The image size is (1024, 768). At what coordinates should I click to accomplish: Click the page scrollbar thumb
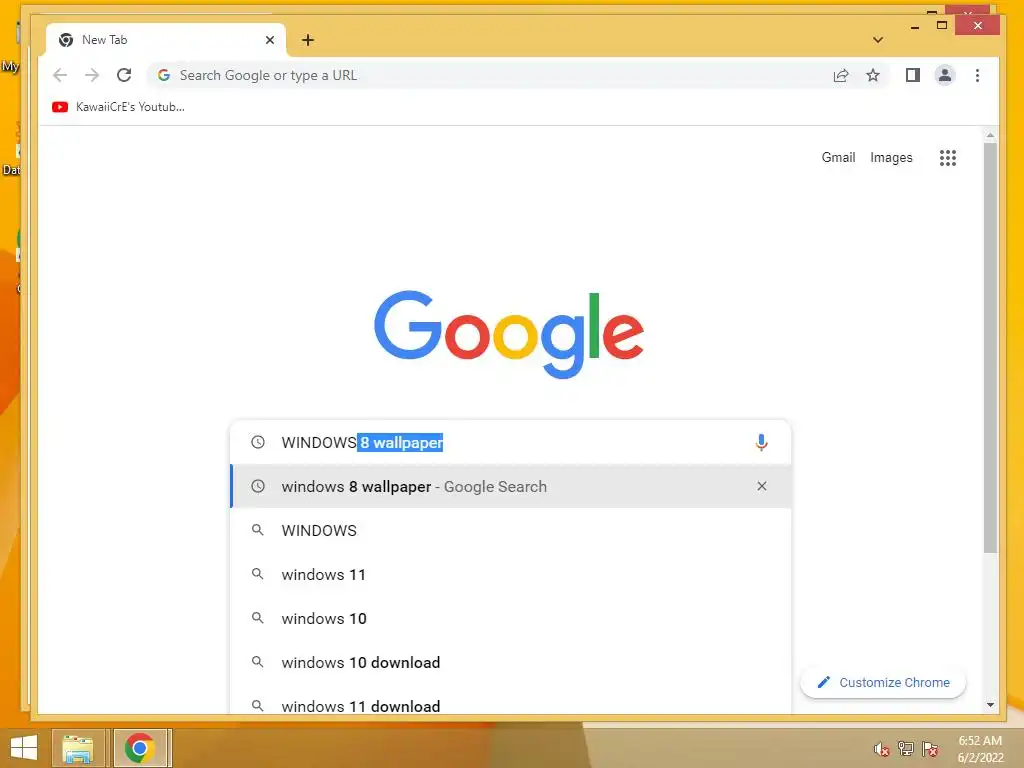pos(991,347)
